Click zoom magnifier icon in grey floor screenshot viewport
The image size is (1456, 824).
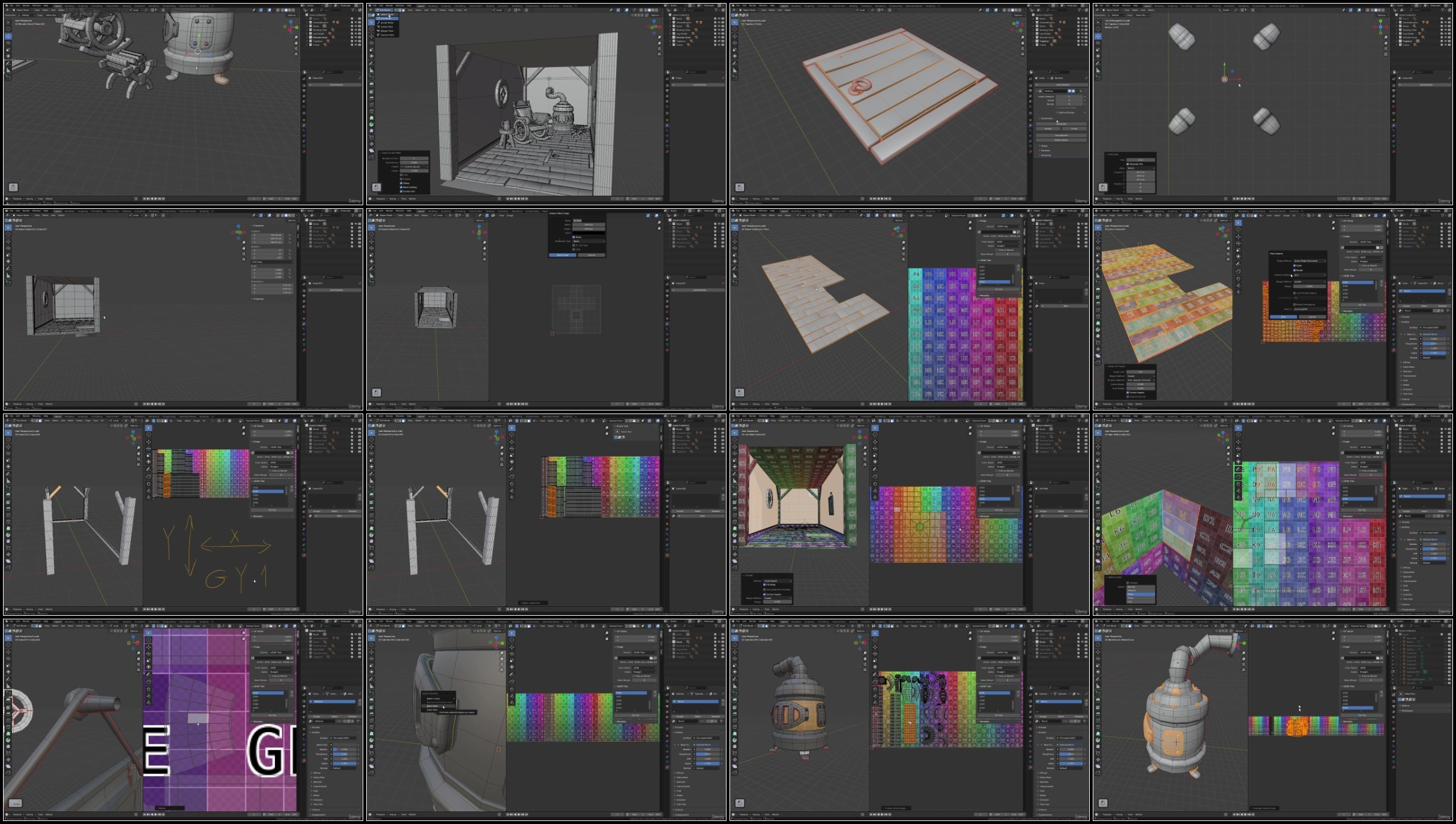904,242
